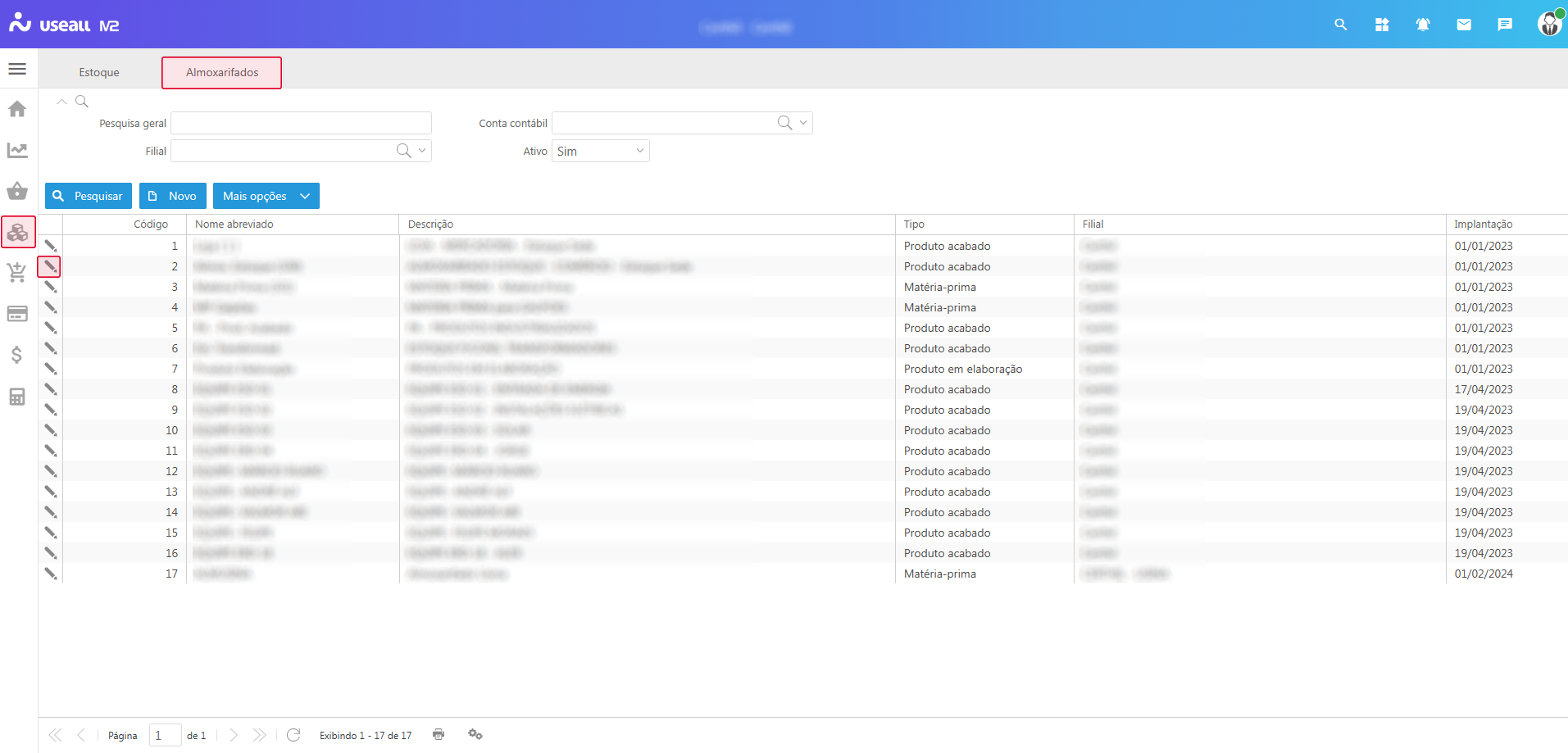This screenshot has width=1568, height=753.
Task: Click the Novo button
Action: tap(173, 196)
